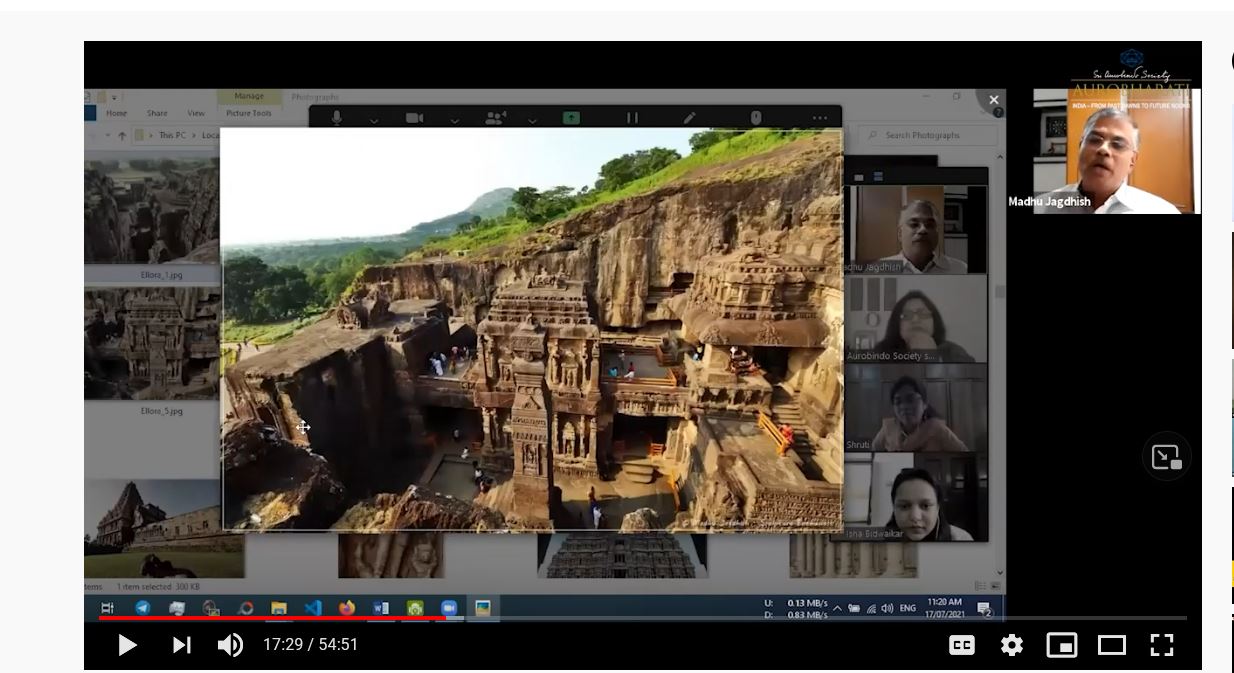Select the Zoom annotate pencil icon
The width and height of the screenshot is (1234, 673).
[689, 118]
